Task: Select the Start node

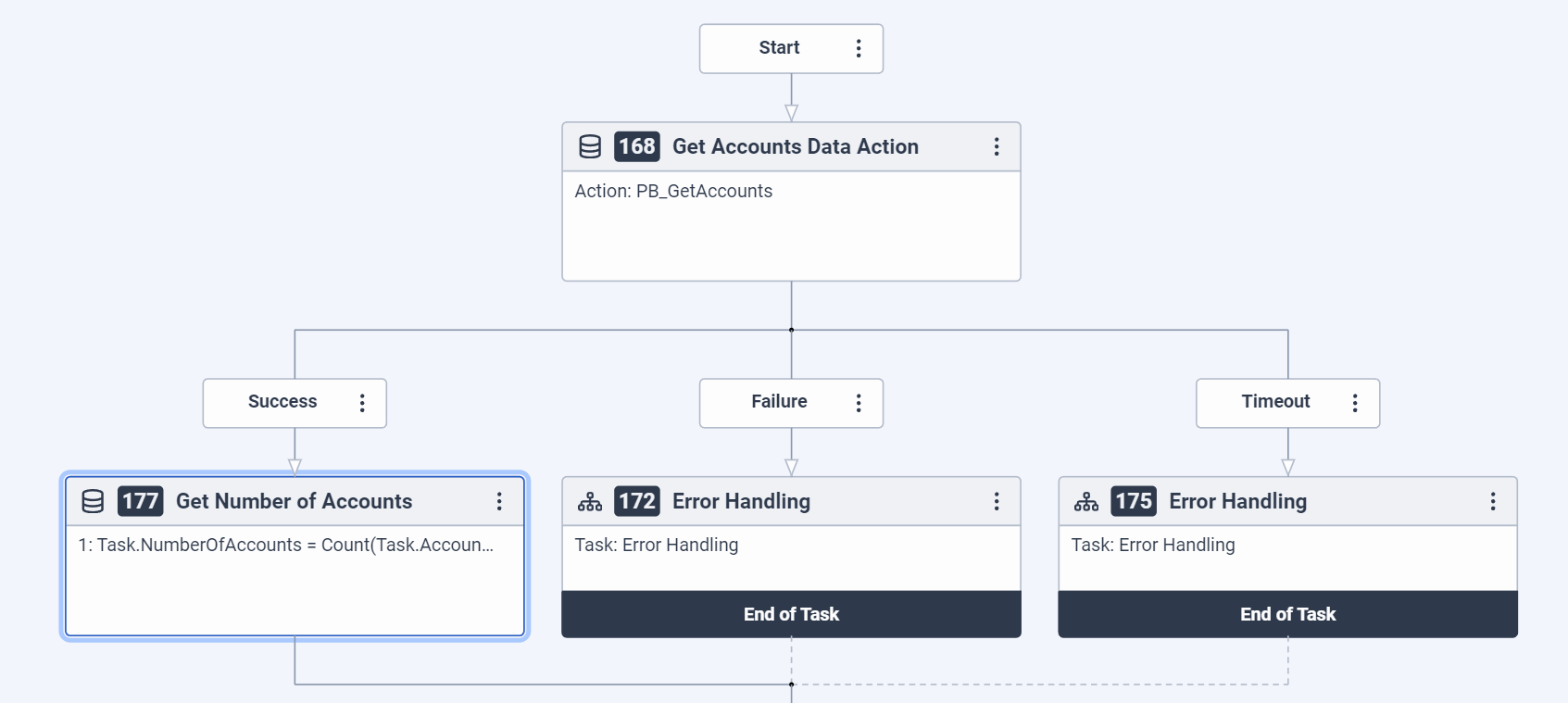Action: click(779, 48)
